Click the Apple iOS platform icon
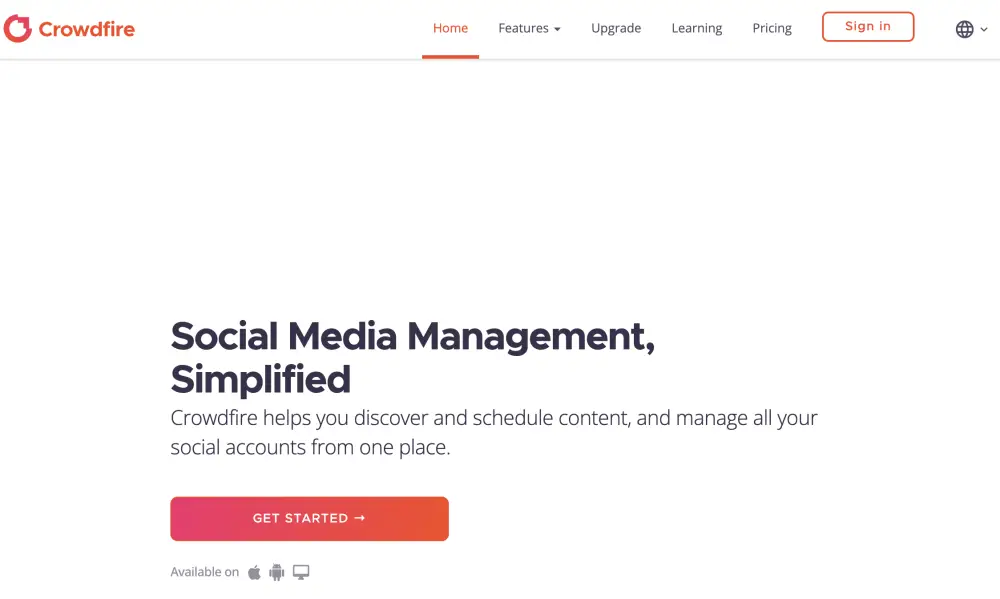Screen dimensions: 1000x599 [x=254, y=572]
